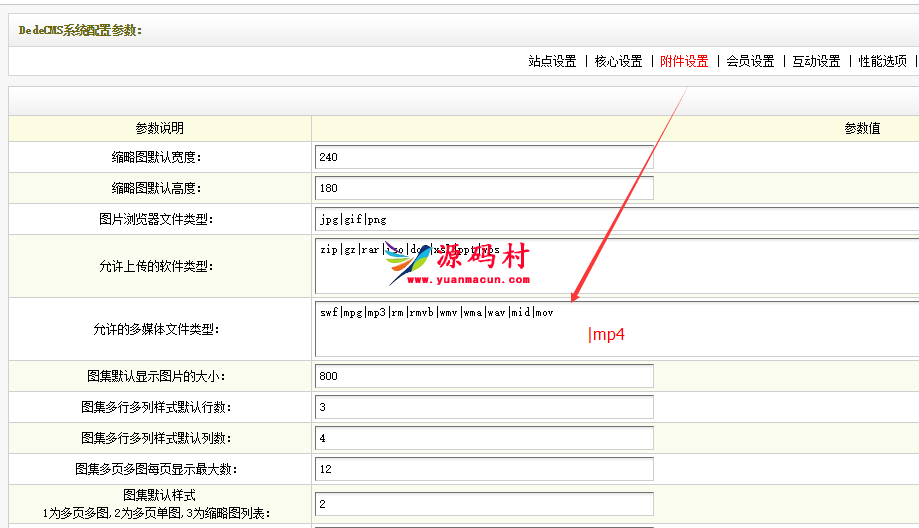Select the 图集多页多图每页显示最大数 field

point(483,469)
